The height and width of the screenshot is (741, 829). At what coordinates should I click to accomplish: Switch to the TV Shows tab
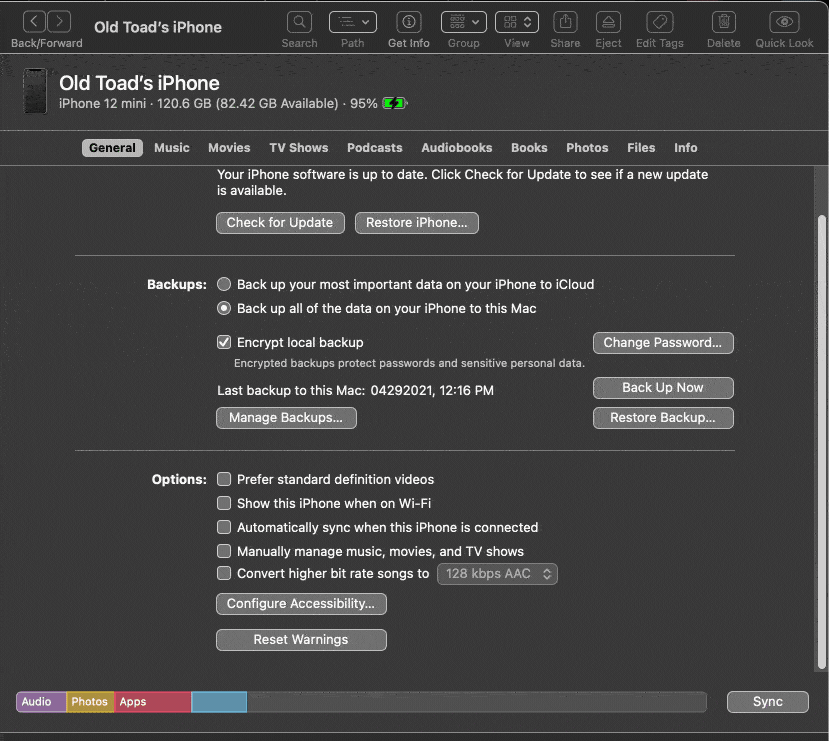[299, 148]
